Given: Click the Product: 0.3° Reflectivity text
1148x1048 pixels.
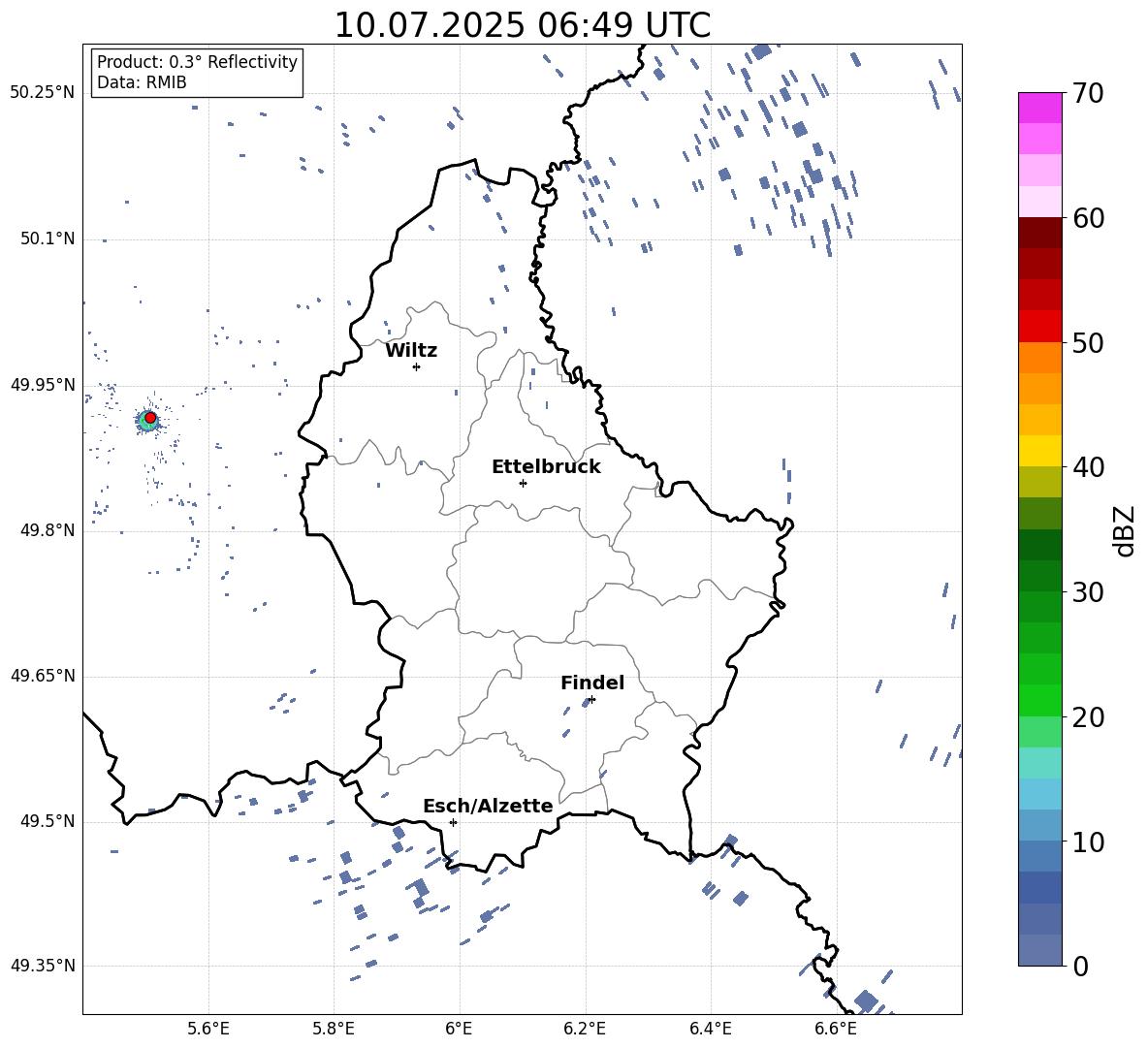Looking at the screenshot, I should click(x=197, y=62).
